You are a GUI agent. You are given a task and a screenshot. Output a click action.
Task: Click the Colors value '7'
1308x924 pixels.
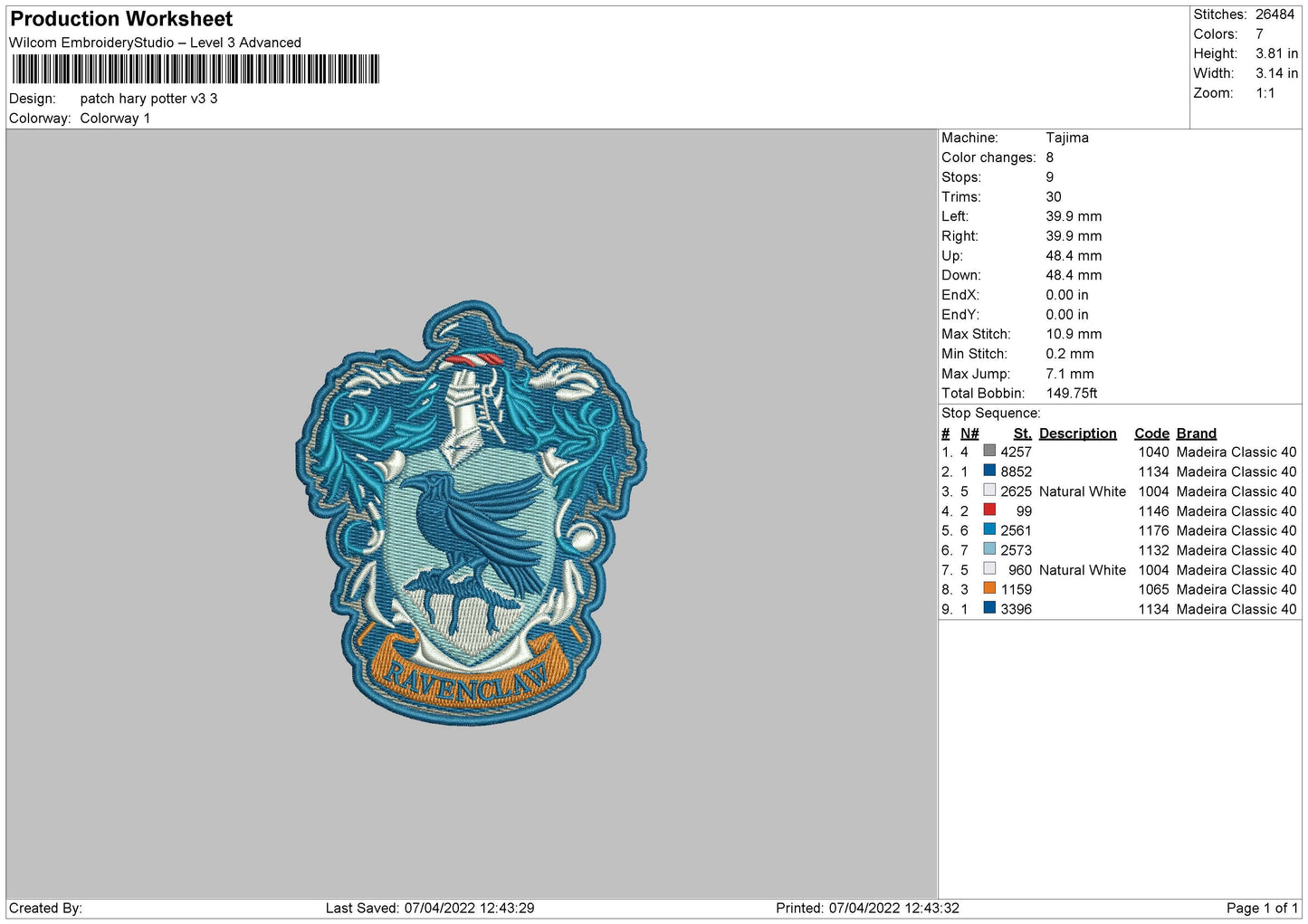point(1259,34)
